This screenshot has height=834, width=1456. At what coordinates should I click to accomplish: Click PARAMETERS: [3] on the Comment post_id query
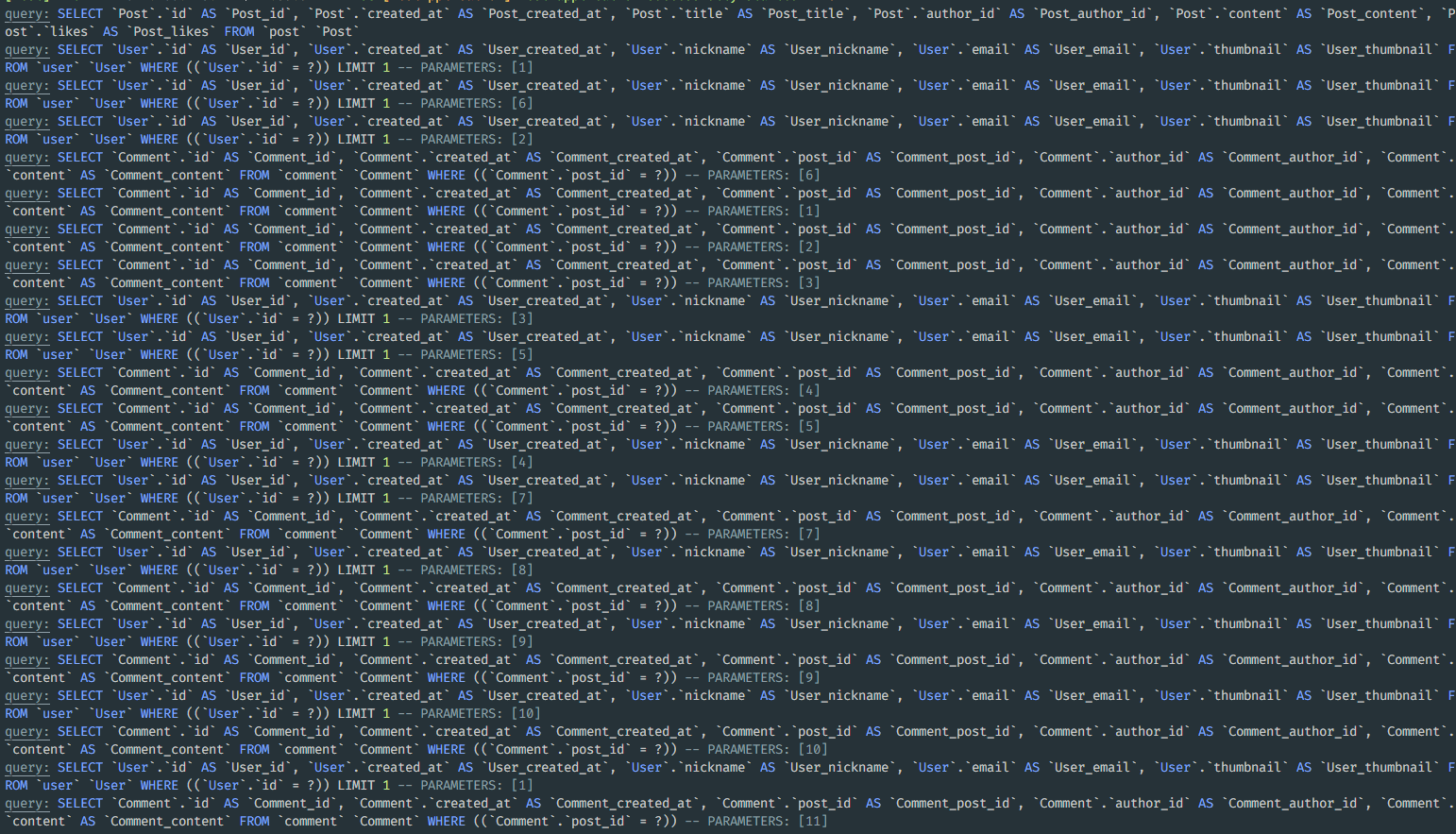coord(764,282)
